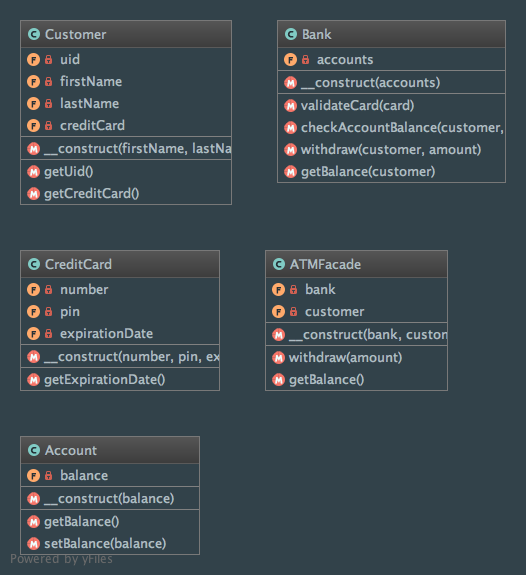Select Customer __construct(firstName, lastNa method
Viewport: 526px width, 575px height.
tap(138, 149)
